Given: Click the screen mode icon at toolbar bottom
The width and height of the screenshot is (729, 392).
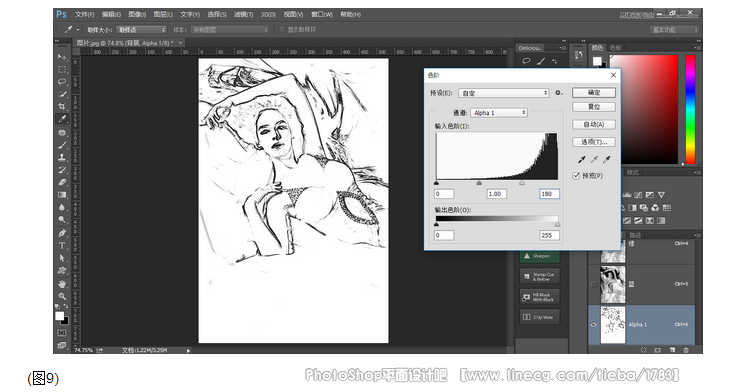Looking at the screenshot, I should [x=62, y=345].
